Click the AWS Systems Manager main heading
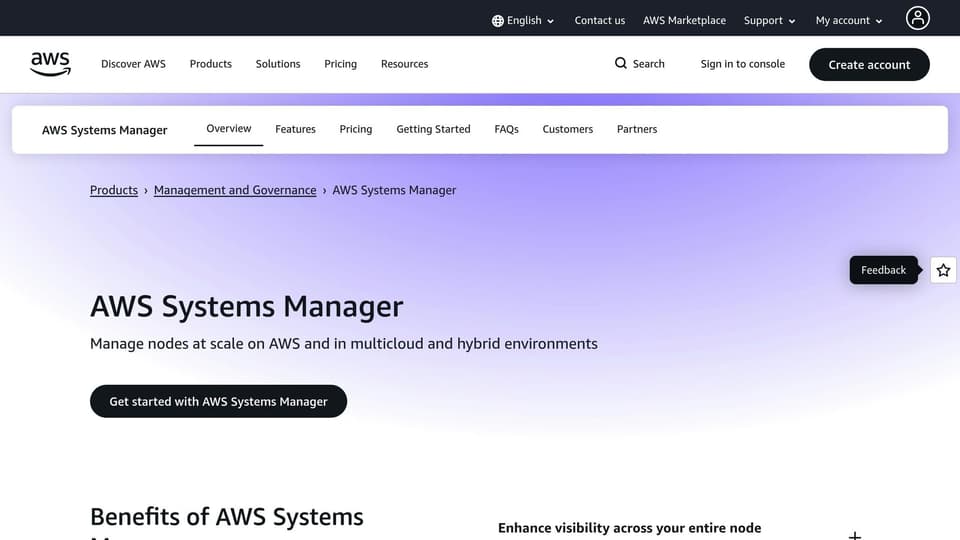Screen dimensions: 960x540 coord(247,306)
